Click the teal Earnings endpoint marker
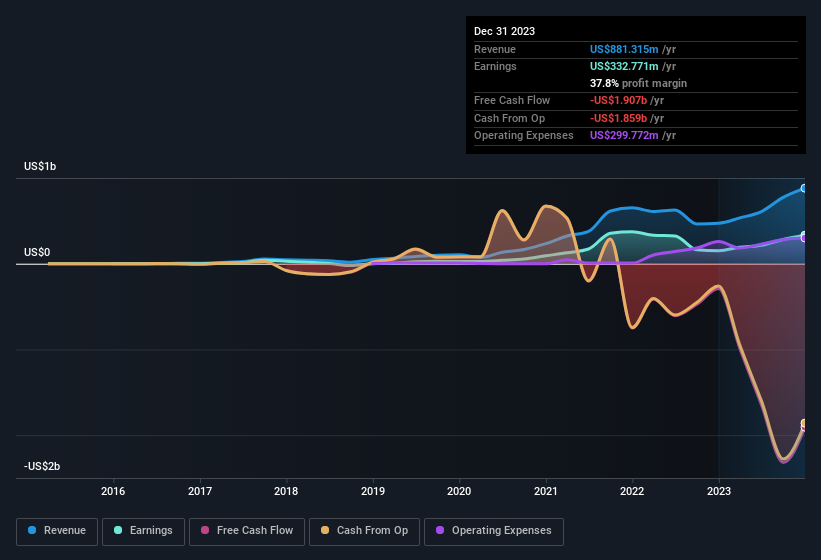The image size is (821, 560). coord(804,235)
